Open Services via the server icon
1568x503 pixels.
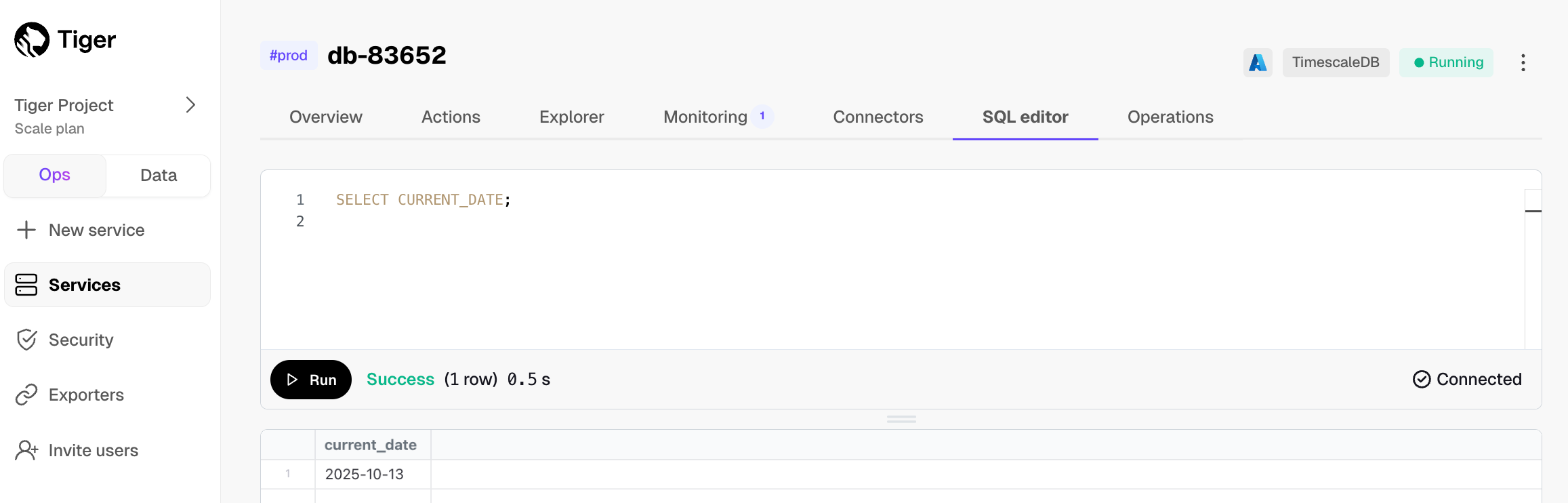pyautogui.click(x=26, y=285)
